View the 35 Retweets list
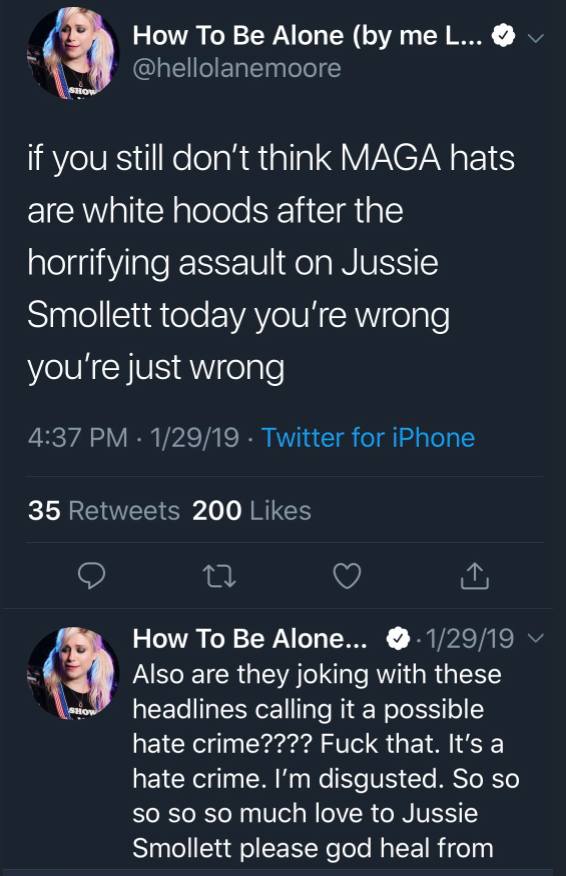 (104, 511)
